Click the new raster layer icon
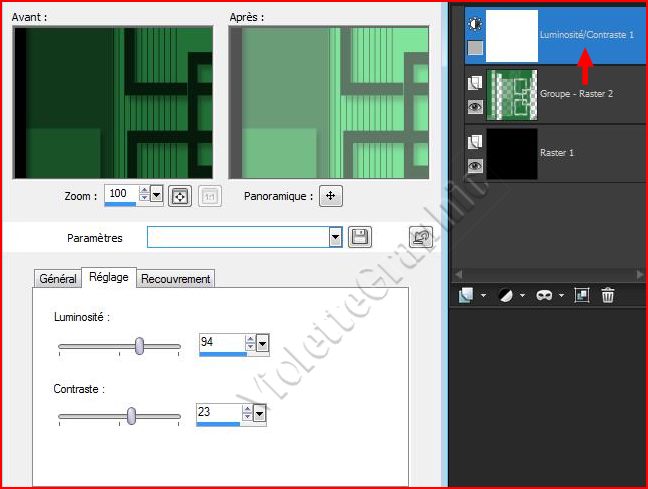Screen dimensions: 648x489 (x=467, y=295)
